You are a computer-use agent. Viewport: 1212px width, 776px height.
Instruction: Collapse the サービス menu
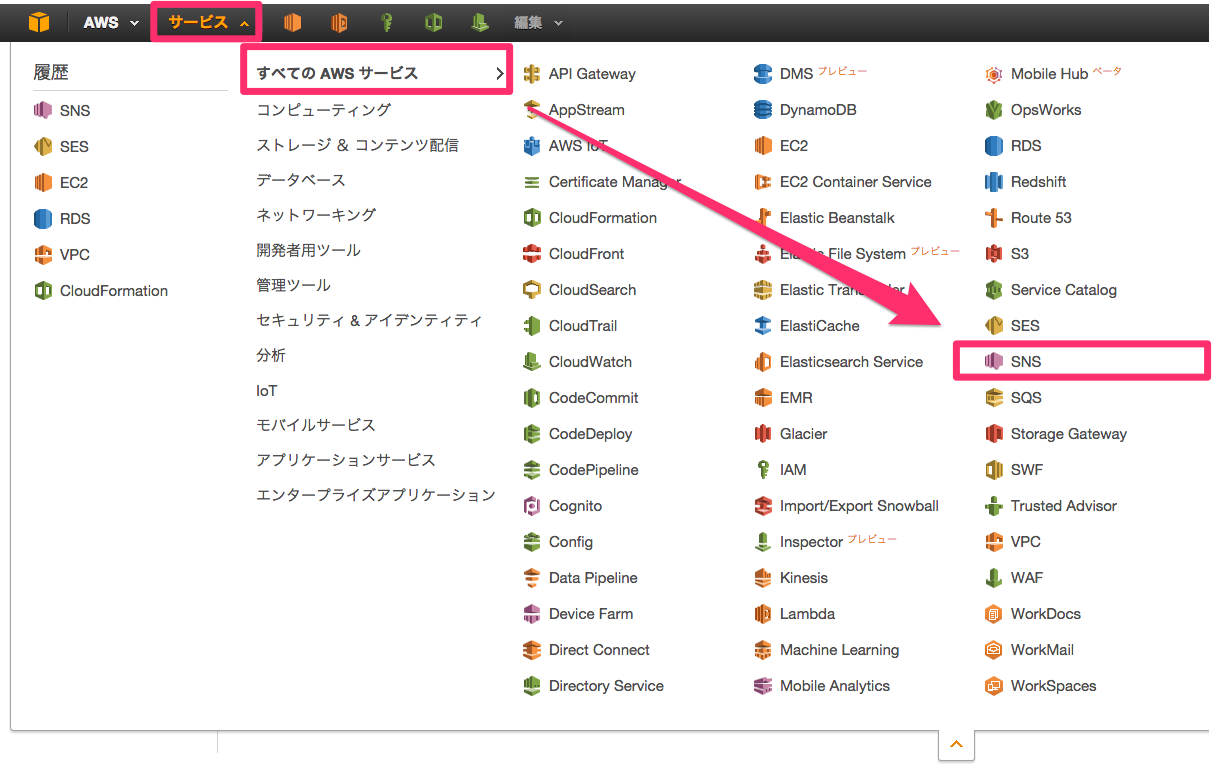(x=207, y=22)
